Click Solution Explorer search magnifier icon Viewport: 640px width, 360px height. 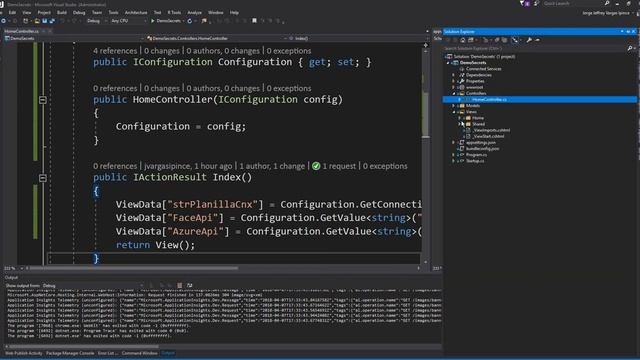click(x=630, y=48)
